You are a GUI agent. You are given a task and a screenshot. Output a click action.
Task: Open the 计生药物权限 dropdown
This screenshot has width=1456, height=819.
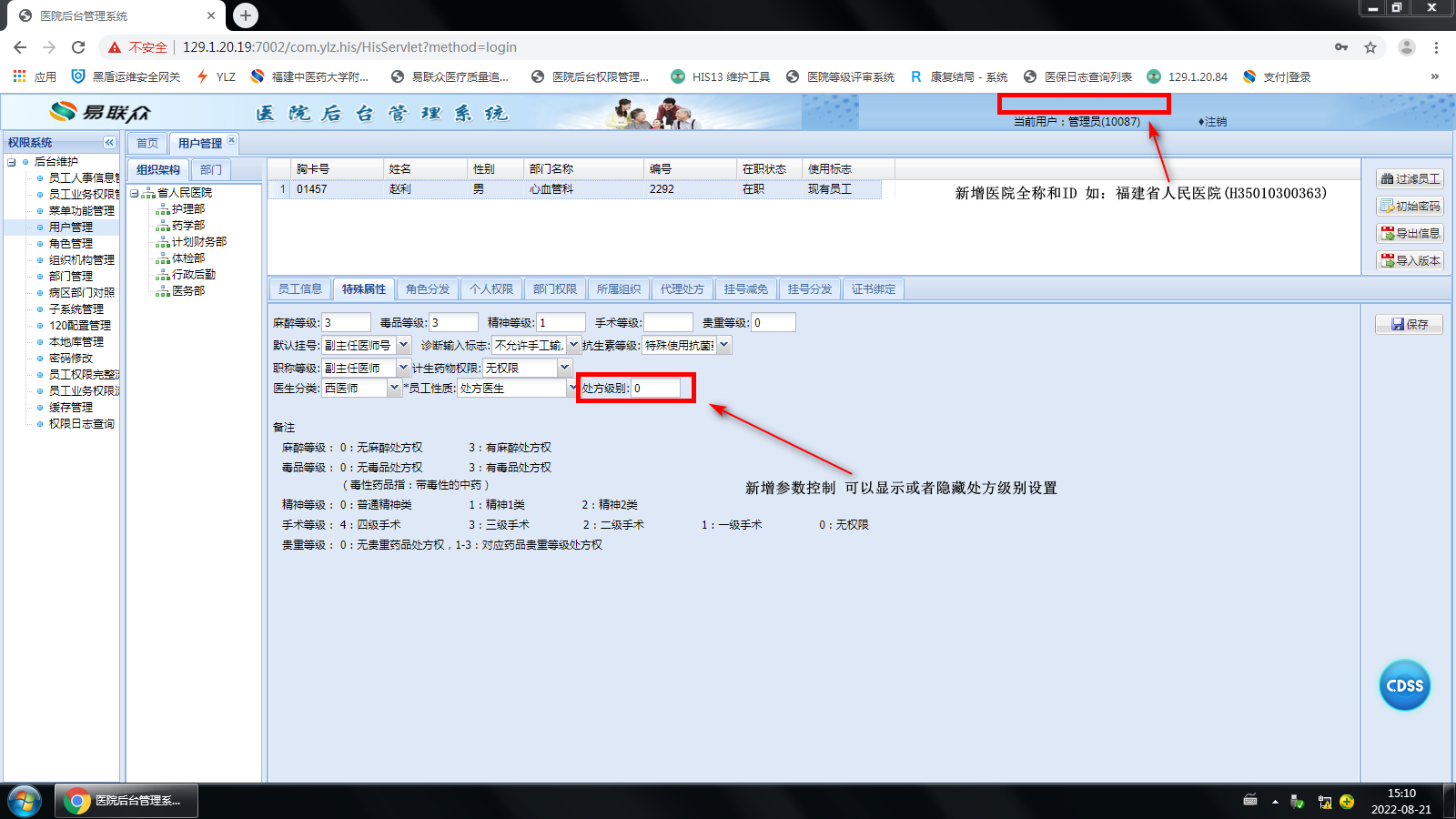click(x=564, y=368)
